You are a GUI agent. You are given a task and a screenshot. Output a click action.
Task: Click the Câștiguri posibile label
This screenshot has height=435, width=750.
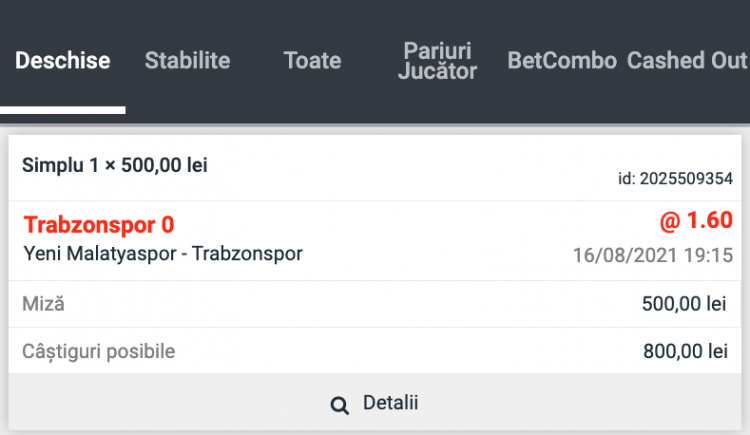[98, 351]
